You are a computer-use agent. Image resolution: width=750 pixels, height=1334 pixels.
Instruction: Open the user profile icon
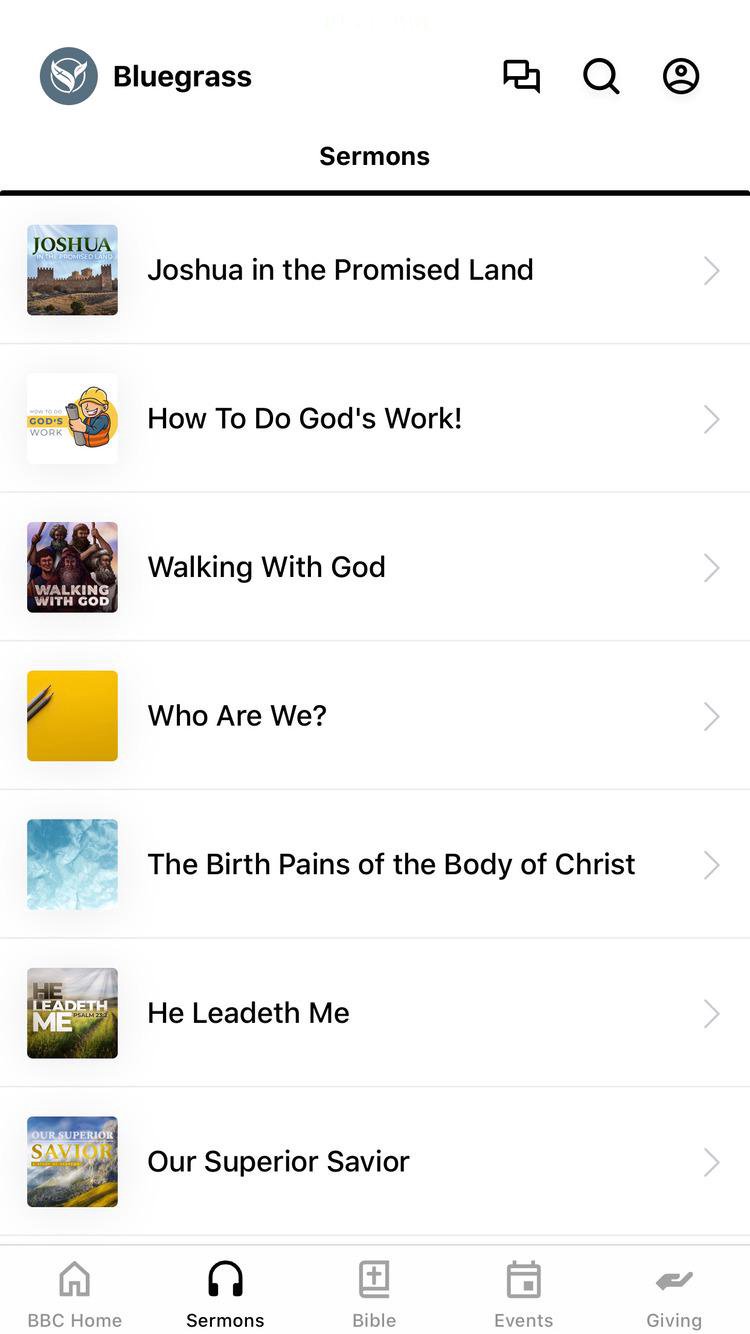tap(681, 76)
